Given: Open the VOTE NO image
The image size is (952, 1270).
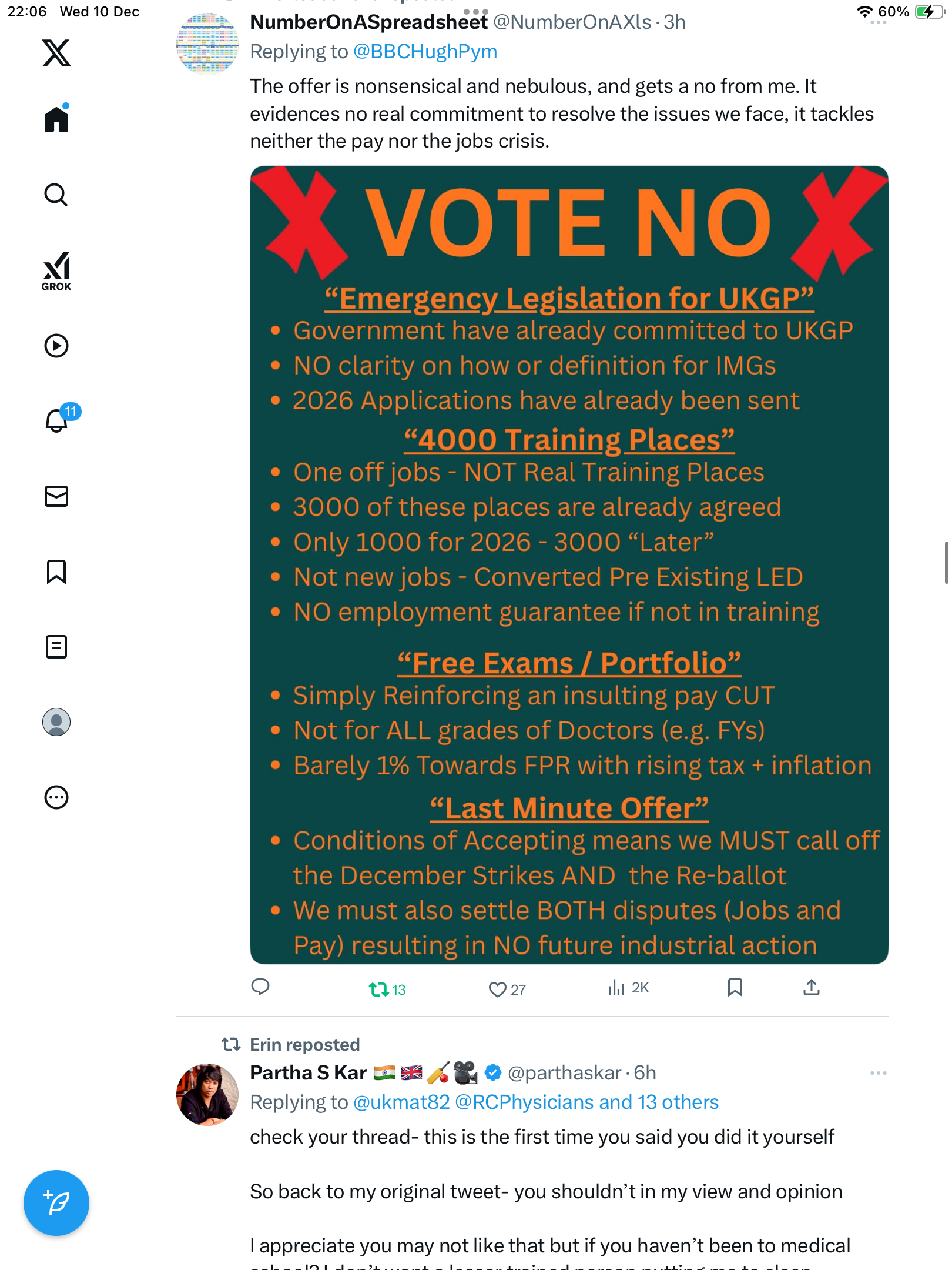Looking at the screenshot, I should (569, 564).
